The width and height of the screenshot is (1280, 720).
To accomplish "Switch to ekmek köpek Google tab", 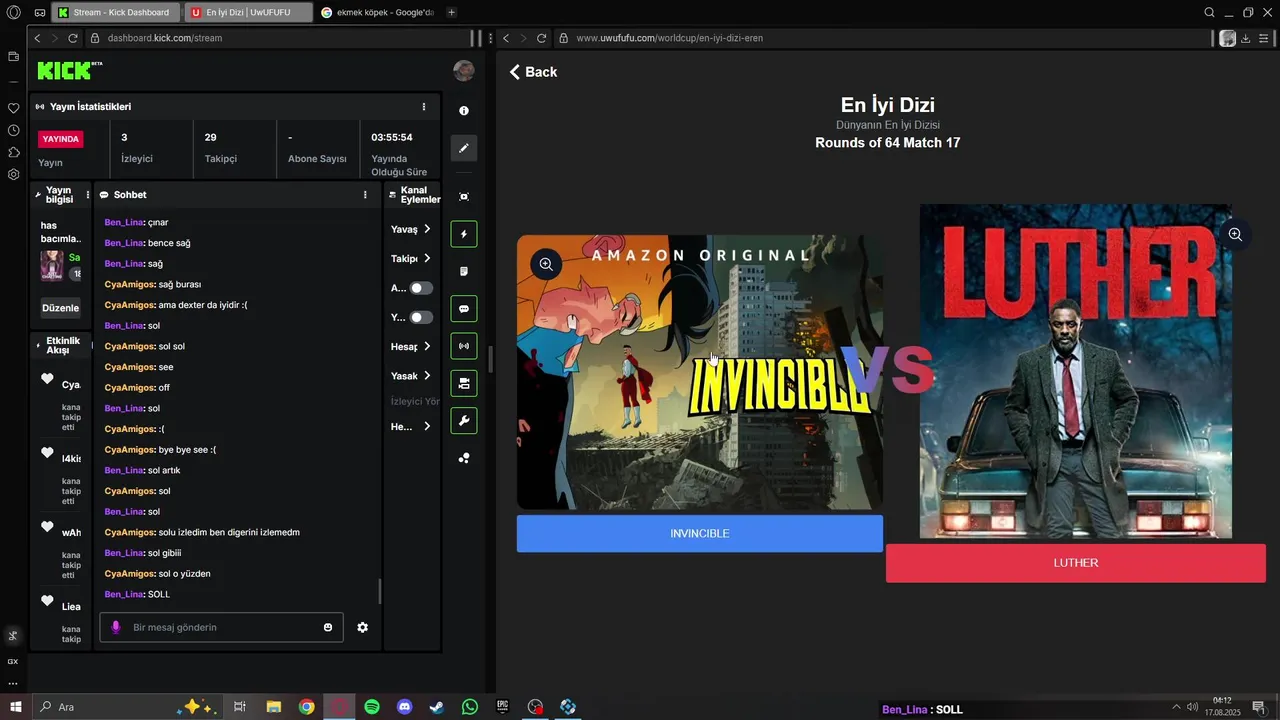I will click(x=378, y=12).
